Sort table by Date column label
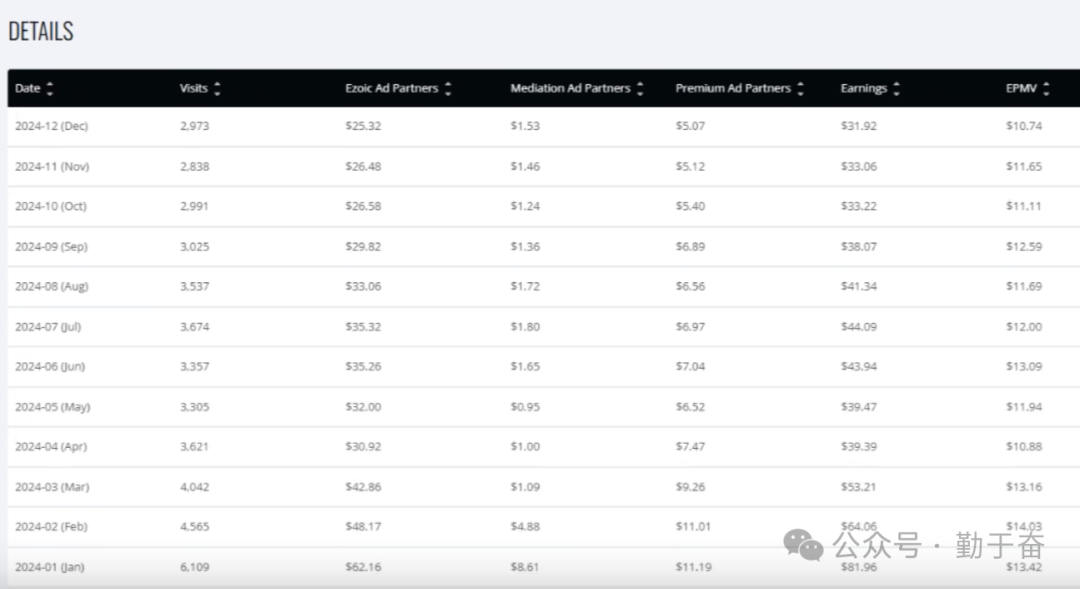The image size is (1080, 589). pos(28,89)
